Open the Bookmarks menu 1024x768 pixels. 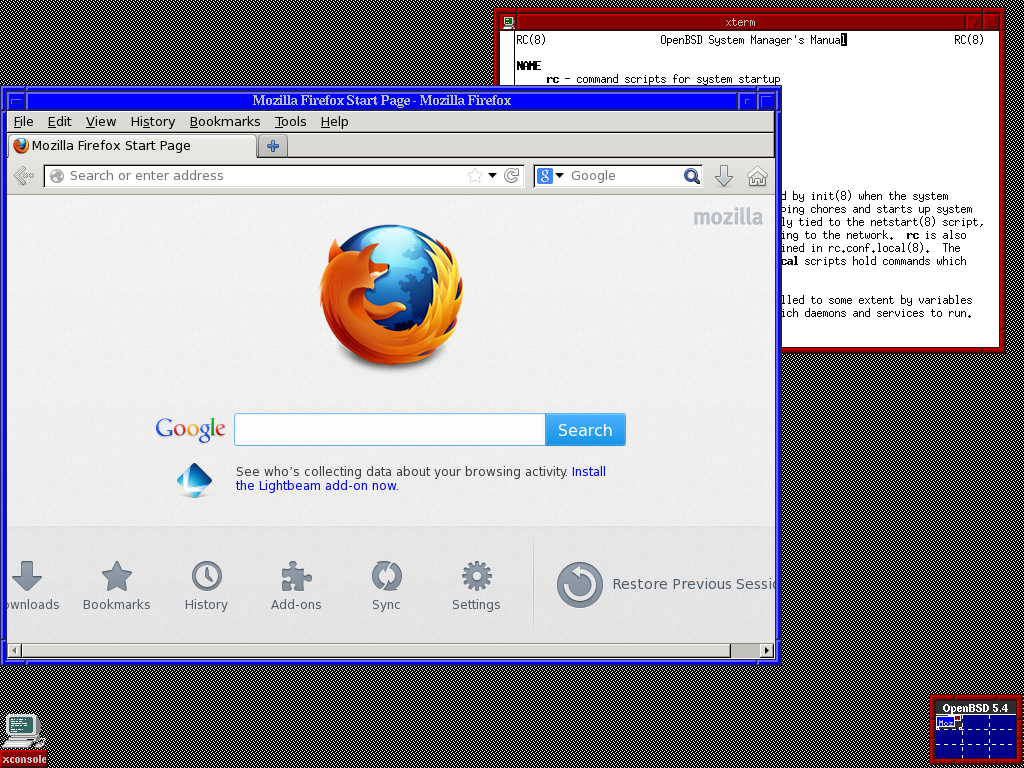(x=225, y=121)
